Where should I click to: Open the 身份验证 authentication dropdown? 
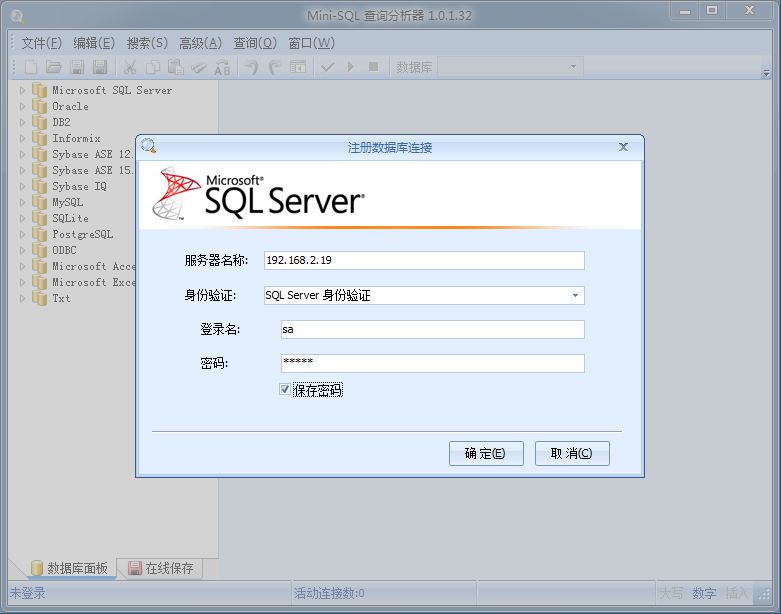tap(575, 295)
